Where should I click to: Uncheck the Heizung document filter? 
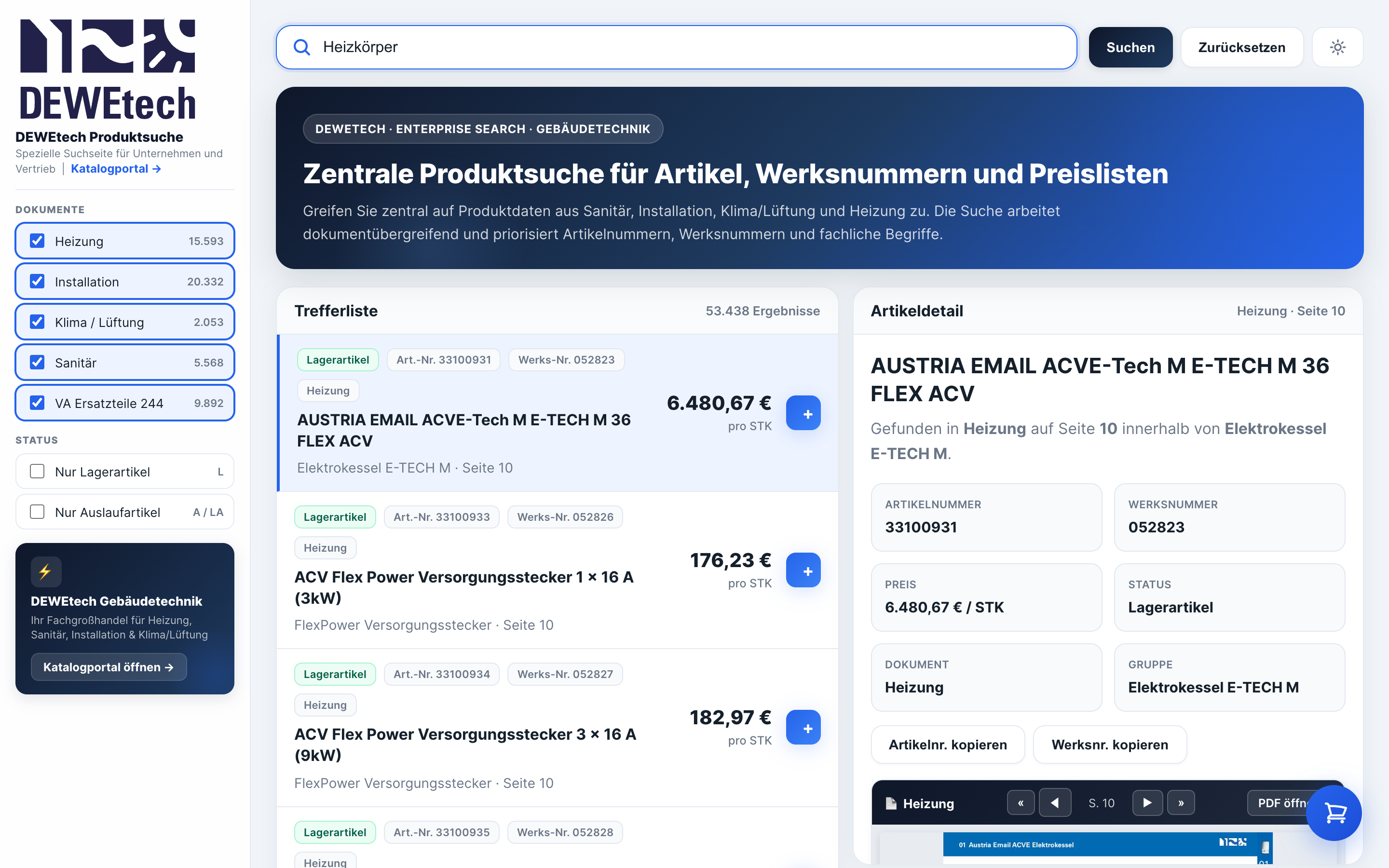pyautogui.click(x=37, y=241)
